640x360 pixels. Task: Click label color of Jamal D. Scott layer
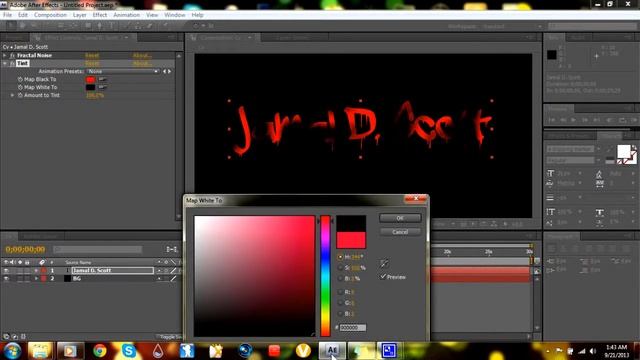(x=43, y=270)
